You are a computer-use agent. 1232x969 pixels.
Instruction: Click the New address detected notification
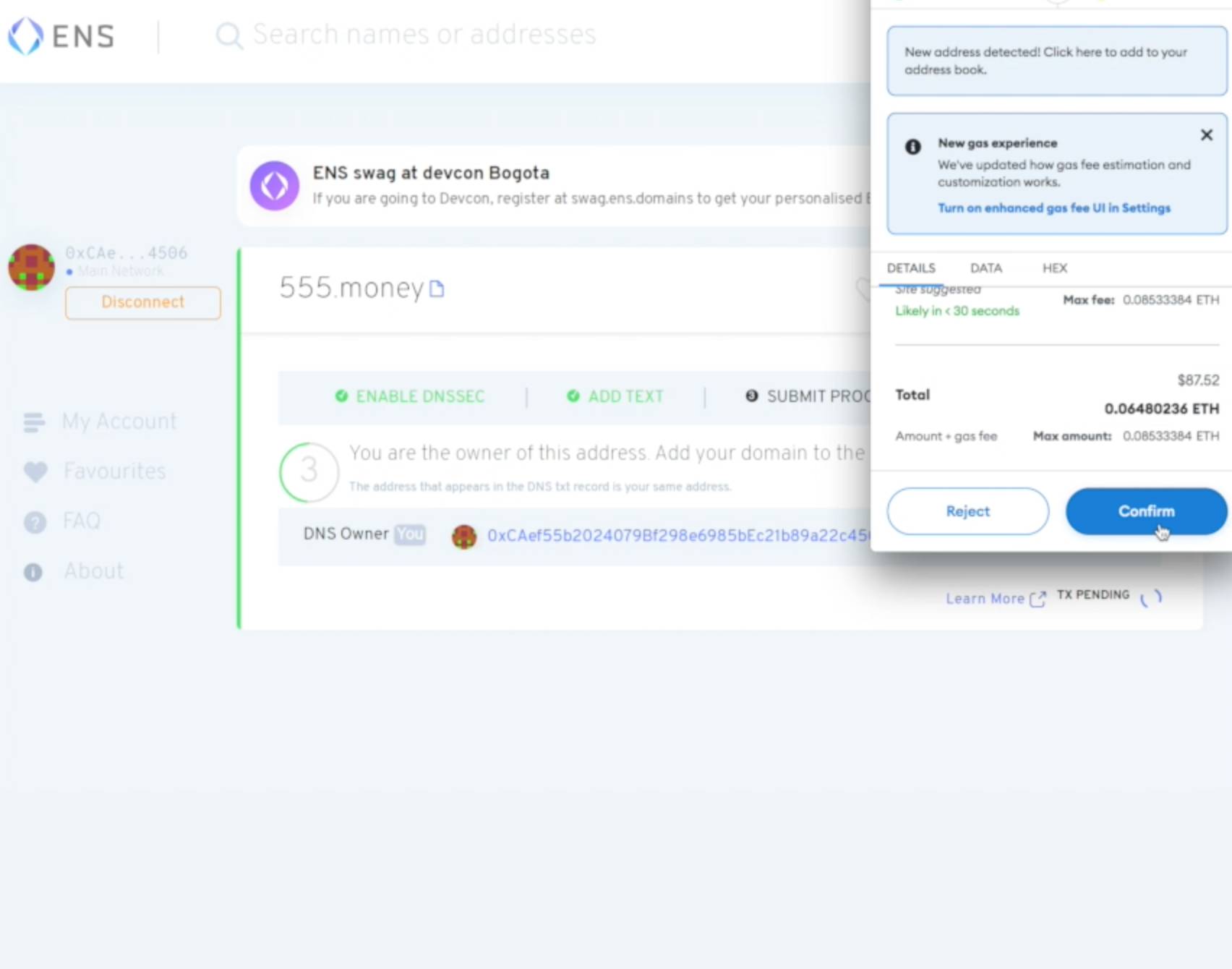pyautogui.click(x=1056, y=61)
